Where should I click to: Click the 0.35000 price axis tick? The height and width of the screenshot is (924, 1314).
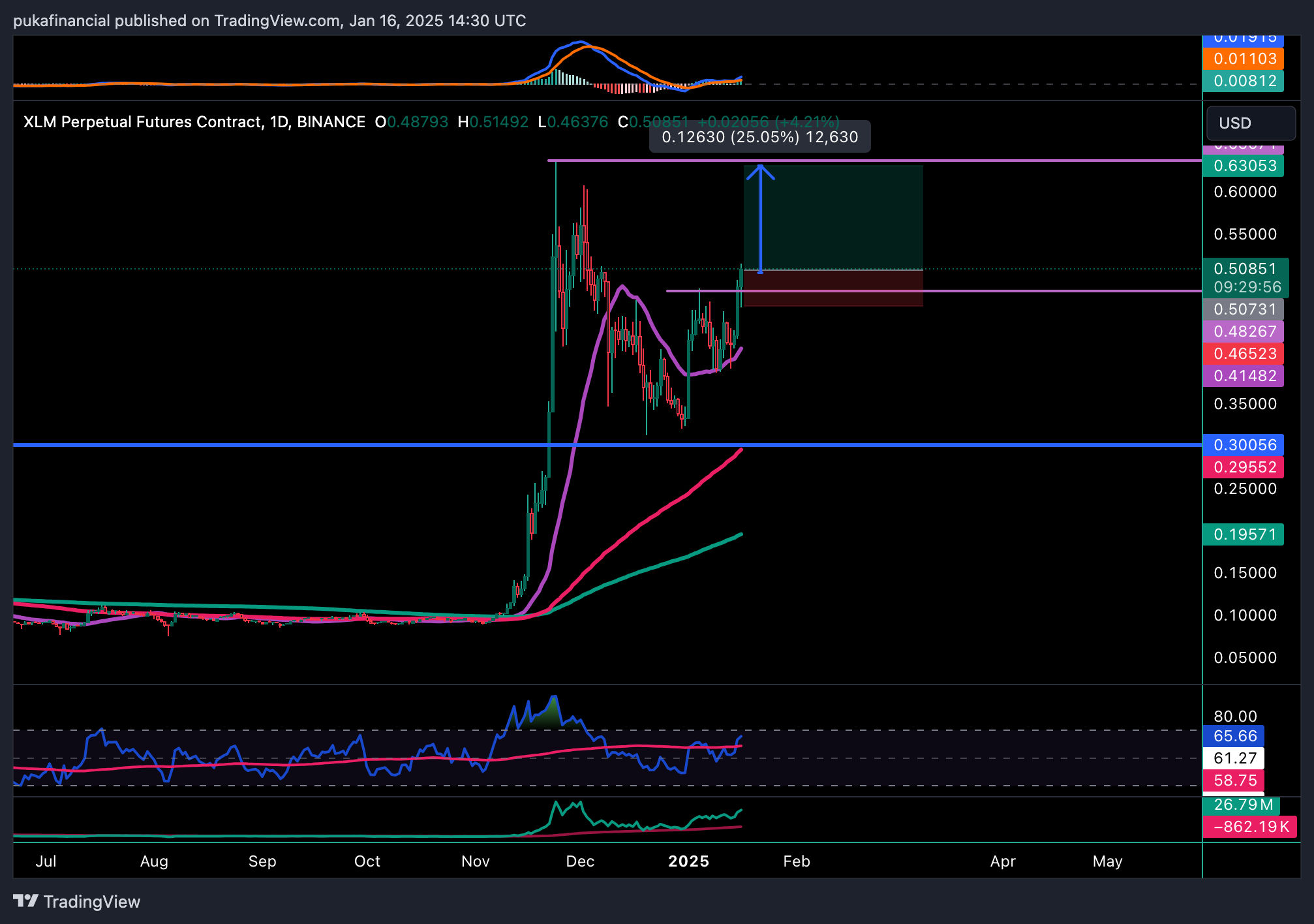click(x=1245, y=404)
